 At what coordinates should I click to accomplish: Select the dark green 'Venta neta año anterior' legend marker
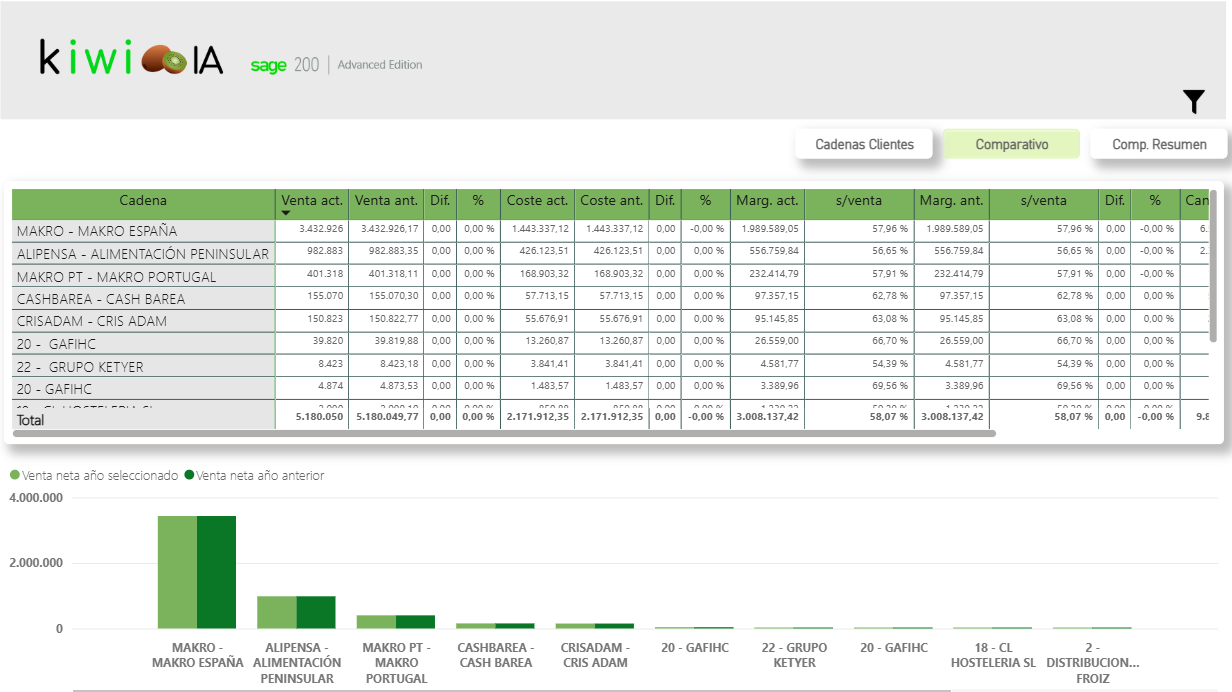[x=189, y=476]
